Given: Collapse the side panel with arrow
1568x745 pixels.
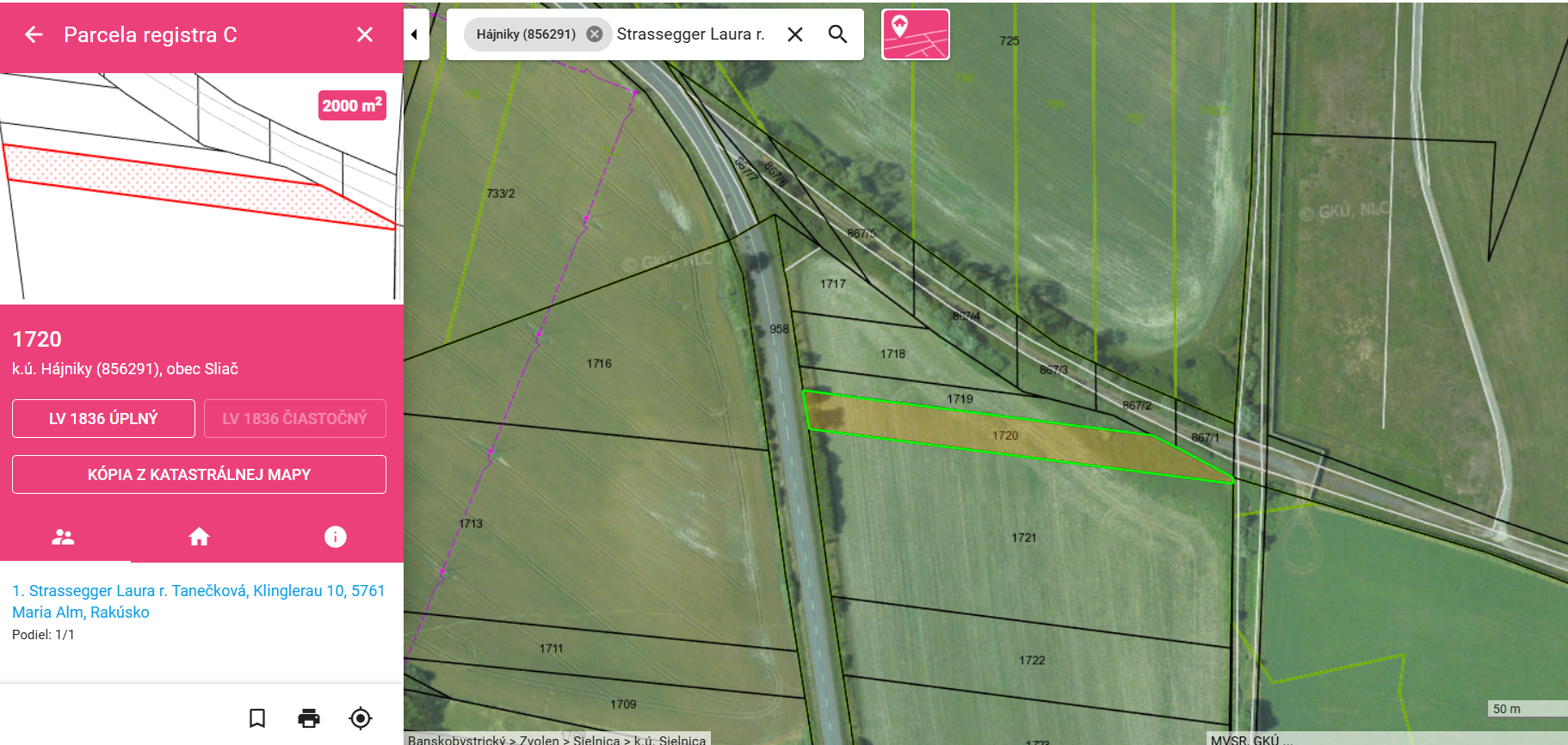Looking at the screenshot, I should [415, 34].
